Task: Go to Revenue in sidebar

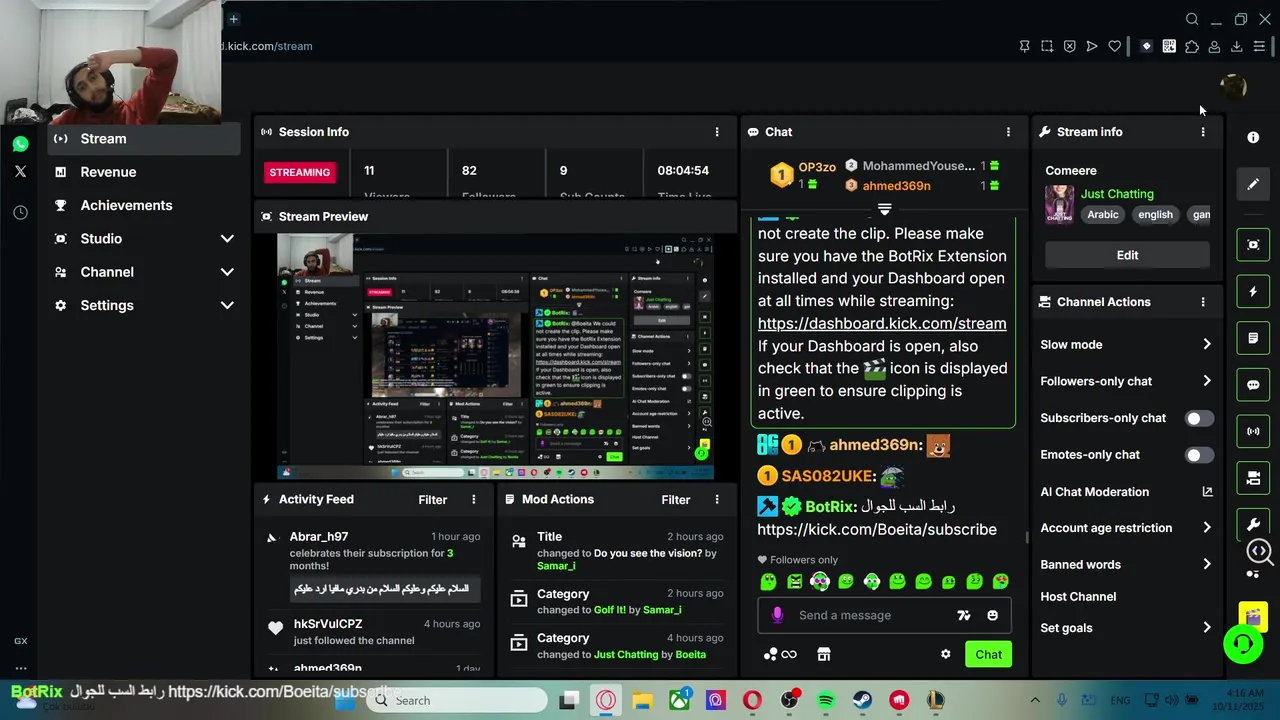Action: [143, 172]
